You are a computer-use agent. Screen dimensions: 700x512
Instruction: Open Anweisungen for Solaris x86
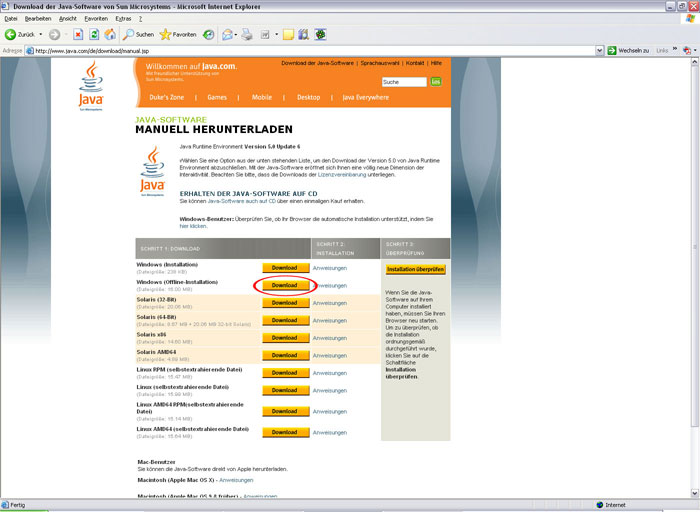(330, 338)
